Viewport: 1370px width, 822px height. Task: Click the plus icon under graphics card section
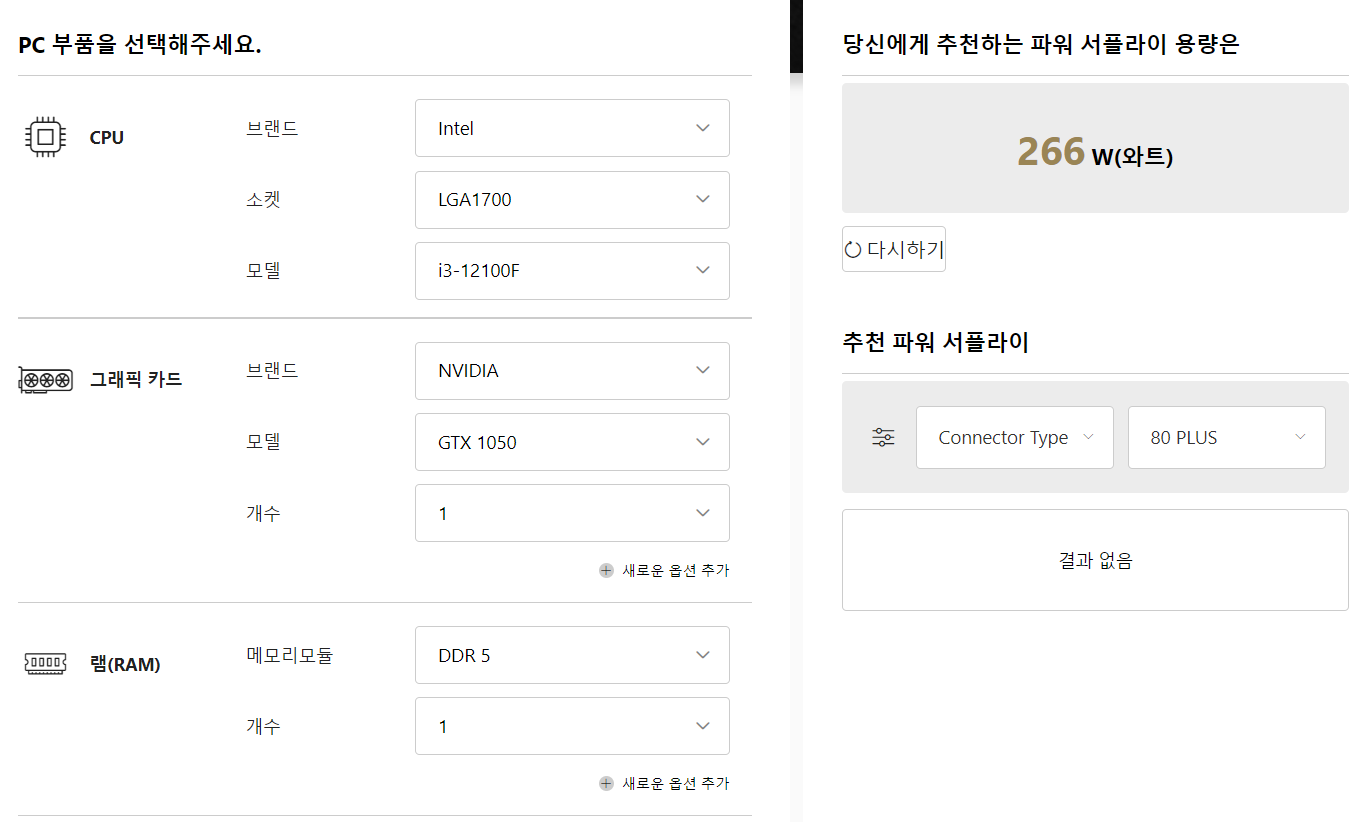tap(606, 570)
